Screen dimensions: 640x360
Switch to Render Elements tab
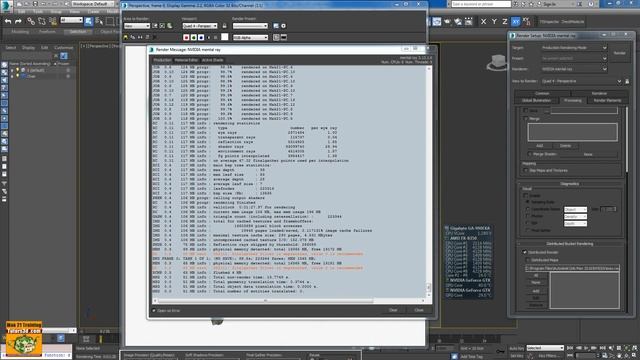pyautogui.click(x=607, y=100)
